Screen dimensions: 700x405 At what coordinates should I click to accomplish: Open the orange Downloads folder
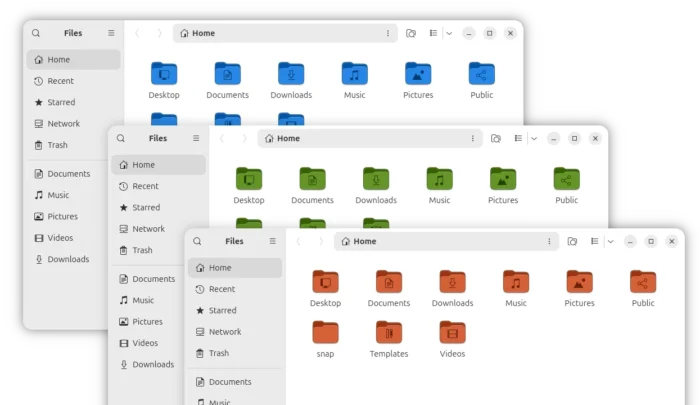pyautogui.click(x=452, y=282)
